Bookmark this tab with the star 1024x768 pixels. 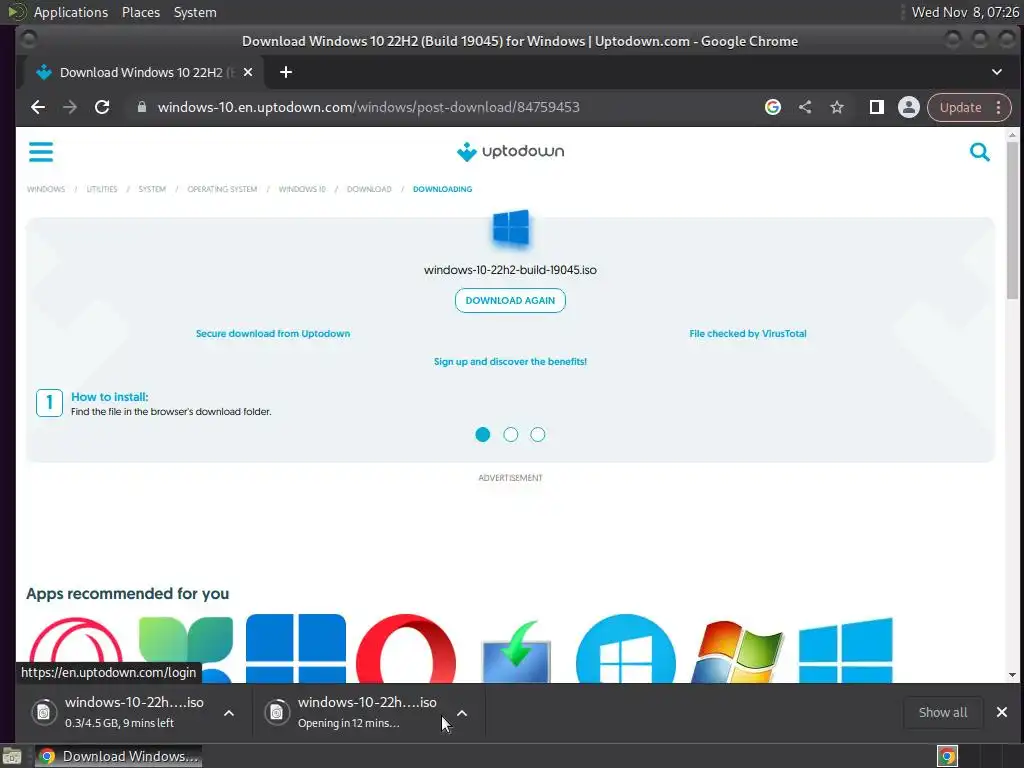[x=837, y=107]
